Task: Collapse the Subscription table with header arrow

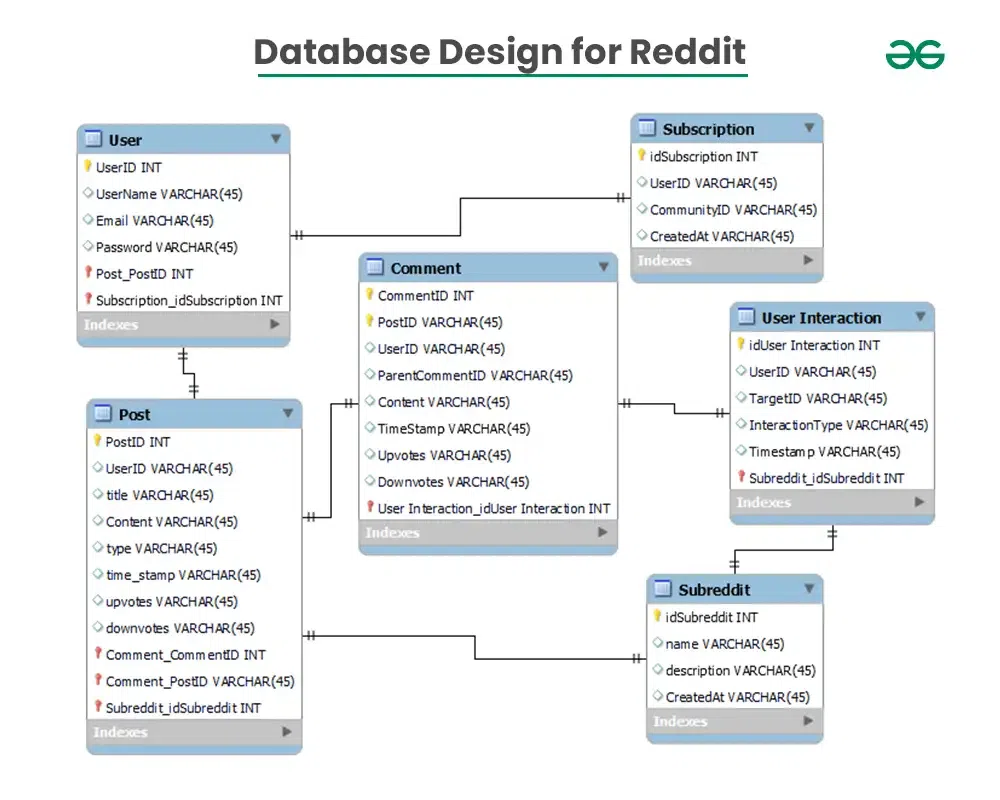Action: [x=809, y=128]
